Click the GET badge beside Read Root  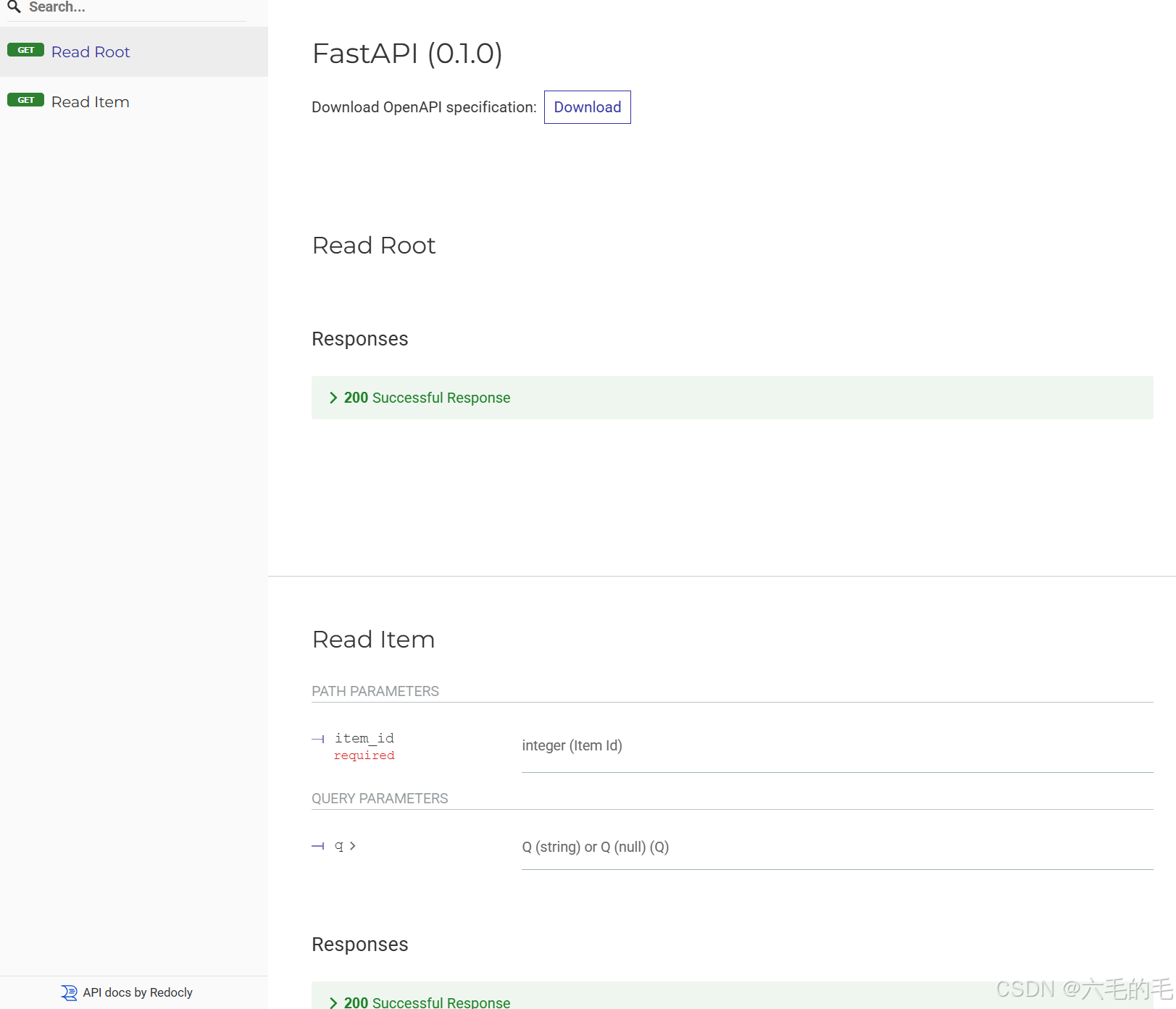25,50
